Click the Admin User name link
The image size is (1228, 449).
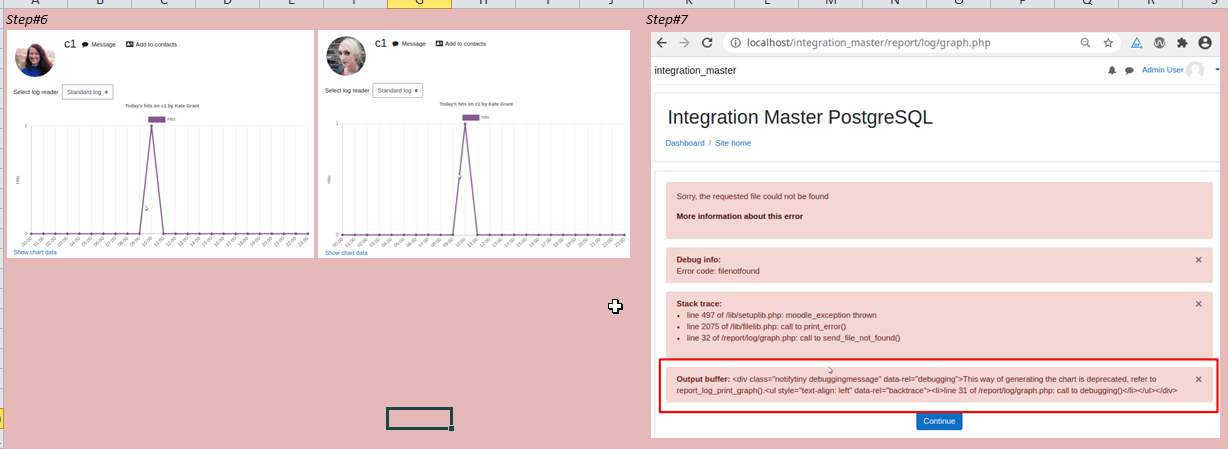pyautogui.click(x=1162, y=71)
